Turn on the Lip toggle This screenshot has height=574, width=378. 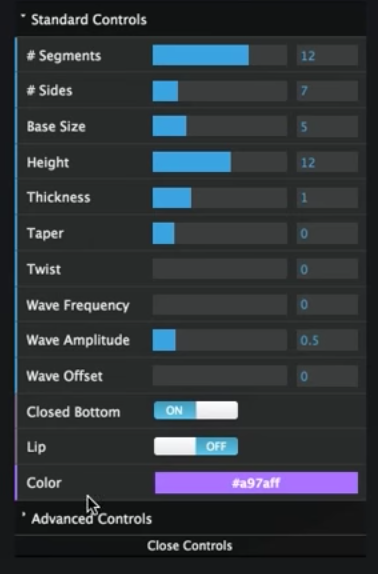196,446
